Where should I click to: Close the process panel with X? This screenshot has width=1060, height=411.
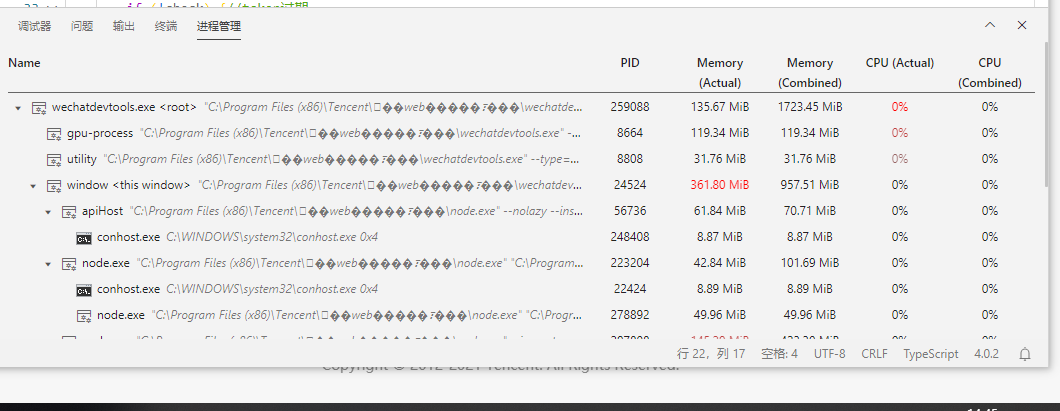1022,25
